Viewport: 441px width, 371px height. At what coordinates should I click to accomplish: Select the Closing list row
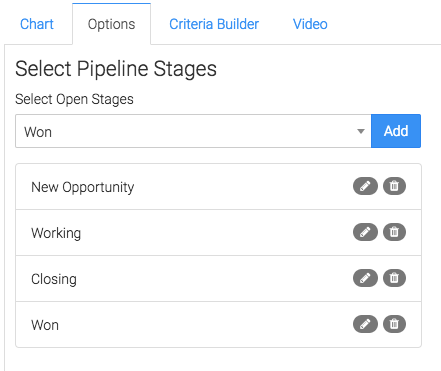point(218,279)
